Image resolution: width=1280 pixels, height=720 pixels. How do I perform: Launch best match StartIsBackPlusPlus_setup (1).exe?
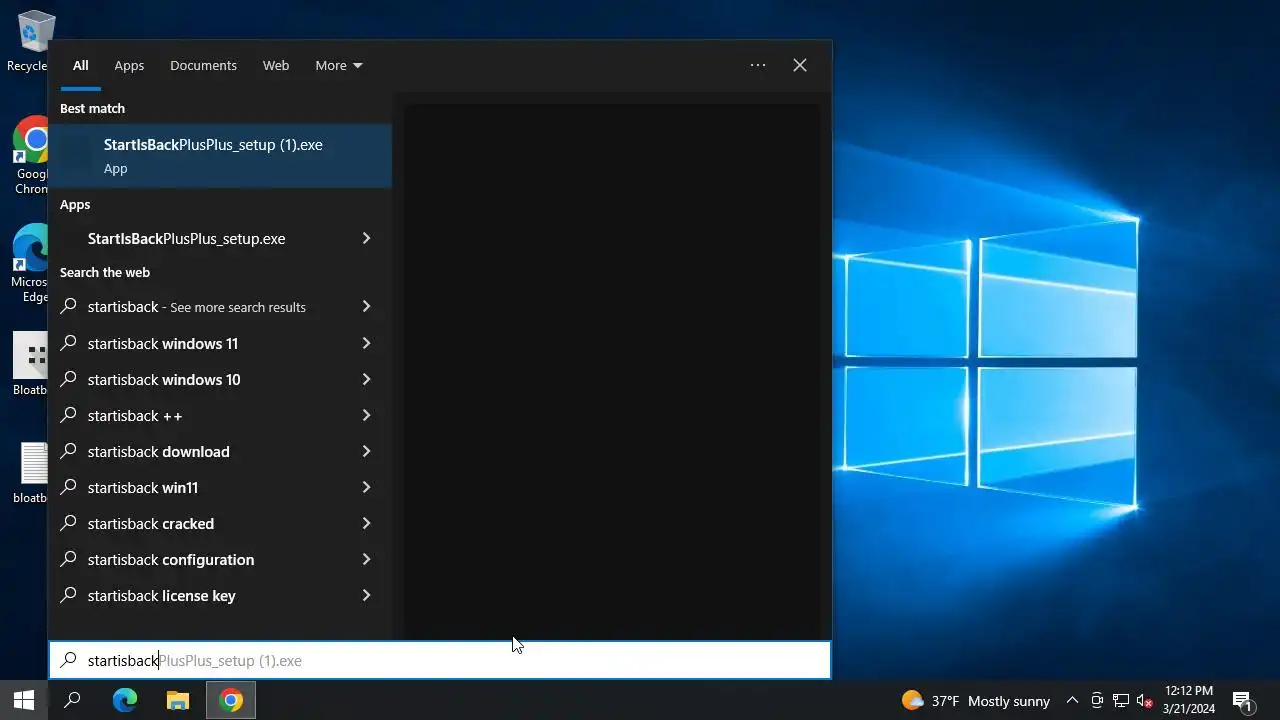tap(220, 156)
